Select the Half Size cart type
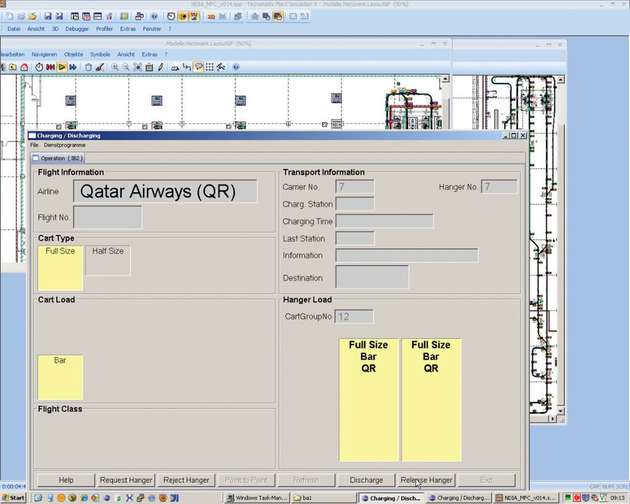The image size is (630, 504). coord(108,260)
